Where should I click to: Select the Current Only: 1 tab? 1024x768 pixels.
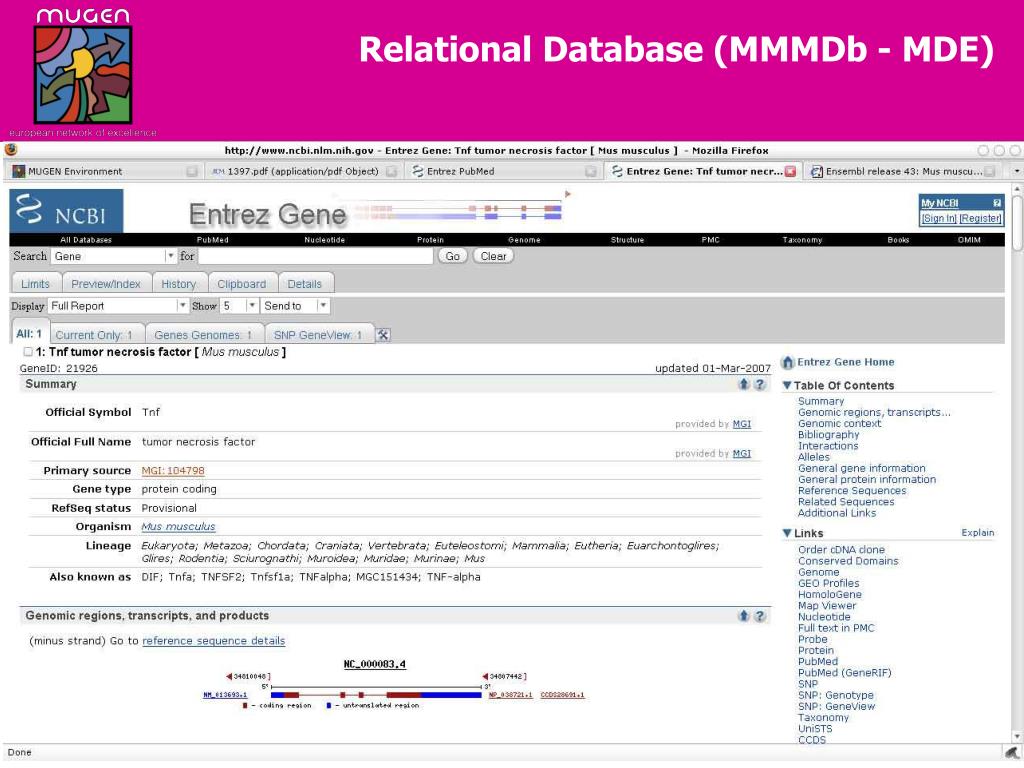94,335
